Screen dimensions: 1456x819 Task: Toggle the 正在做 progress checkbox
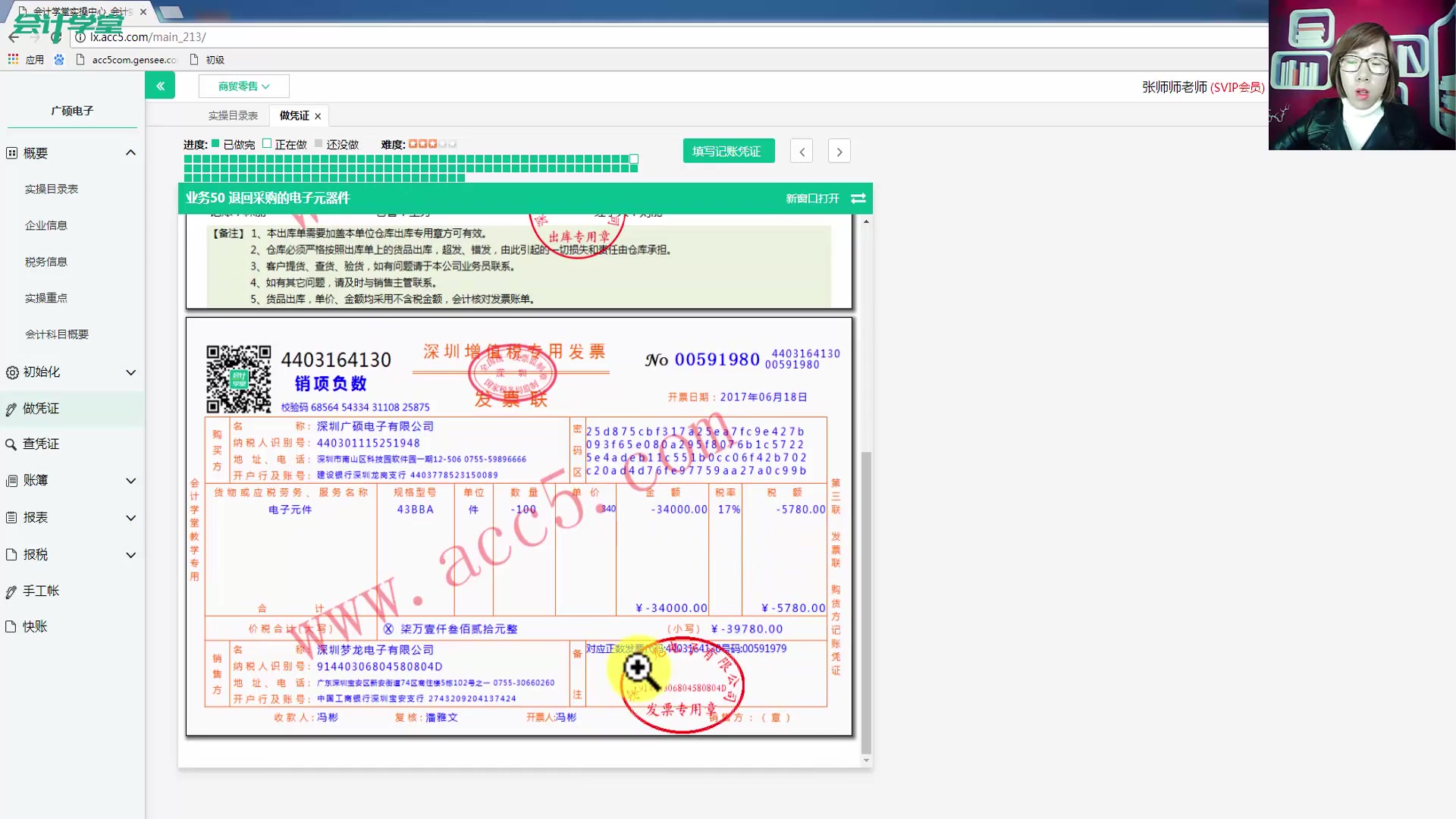pos(267,143)
